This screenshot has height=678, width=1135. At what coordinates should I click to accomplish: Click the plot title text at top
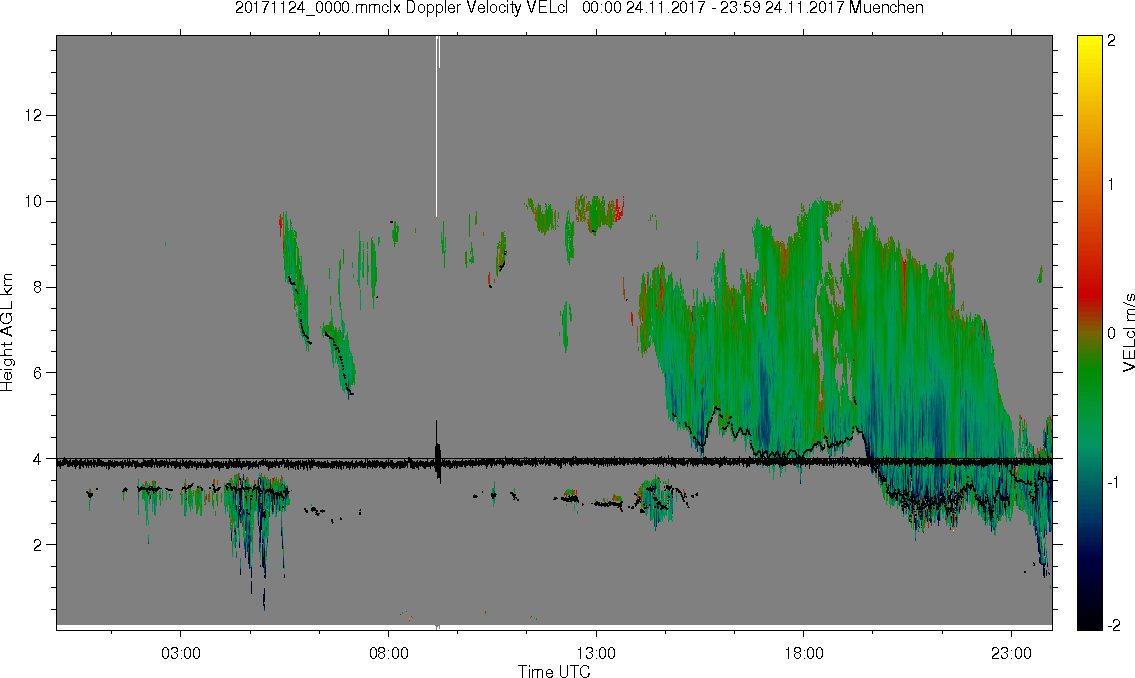[579, 8]
